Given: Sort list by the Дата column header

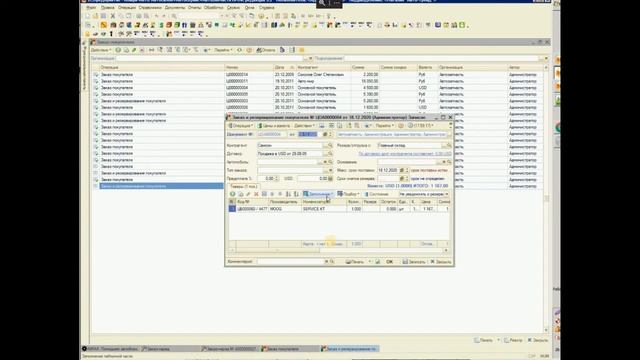Looking at the screenshot, I should coord(284,67).
